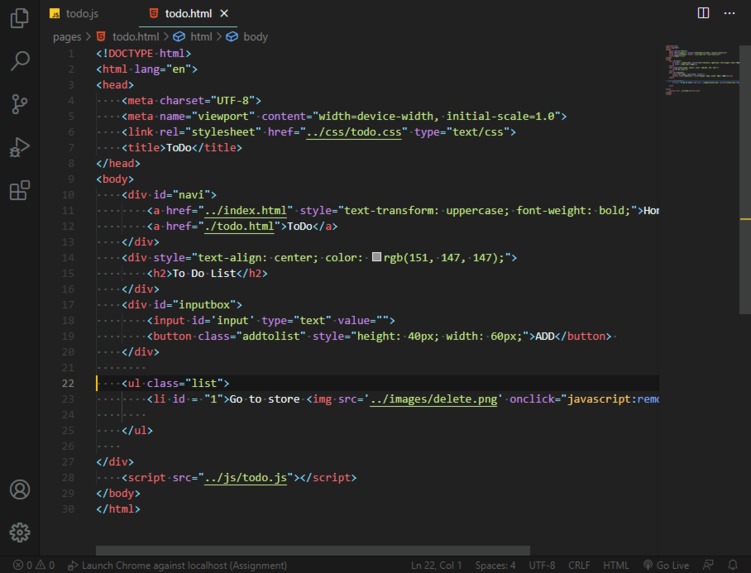Start Go Live server
Viewport: 751px width, 573px height.
tap(666, 565)
